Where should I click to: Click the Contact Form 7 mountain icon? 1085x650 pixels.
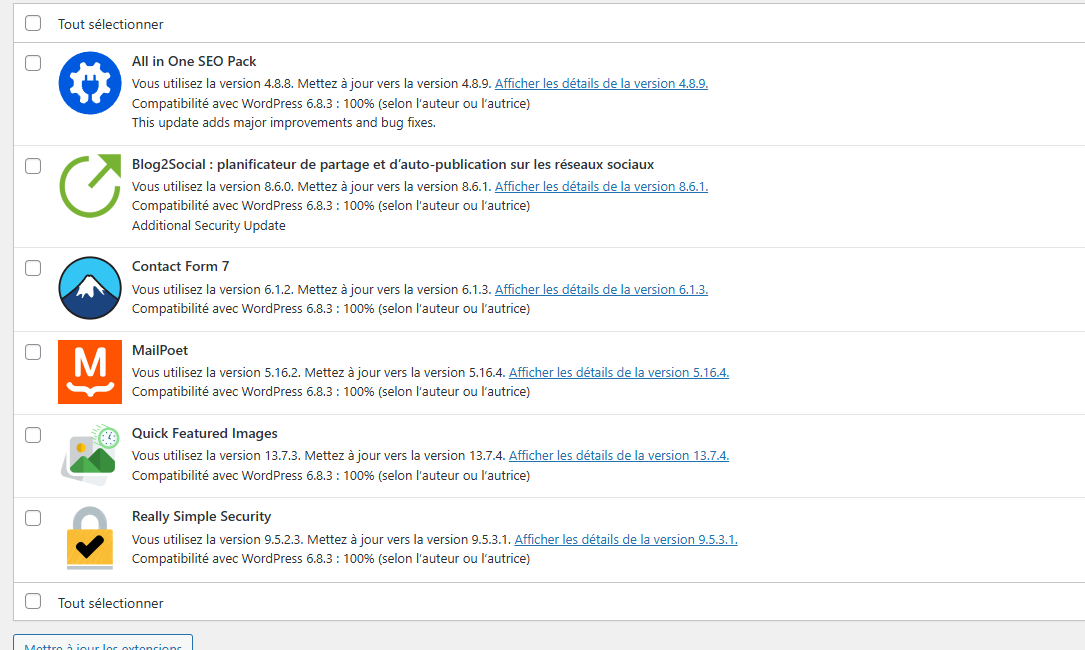point(90,288)
